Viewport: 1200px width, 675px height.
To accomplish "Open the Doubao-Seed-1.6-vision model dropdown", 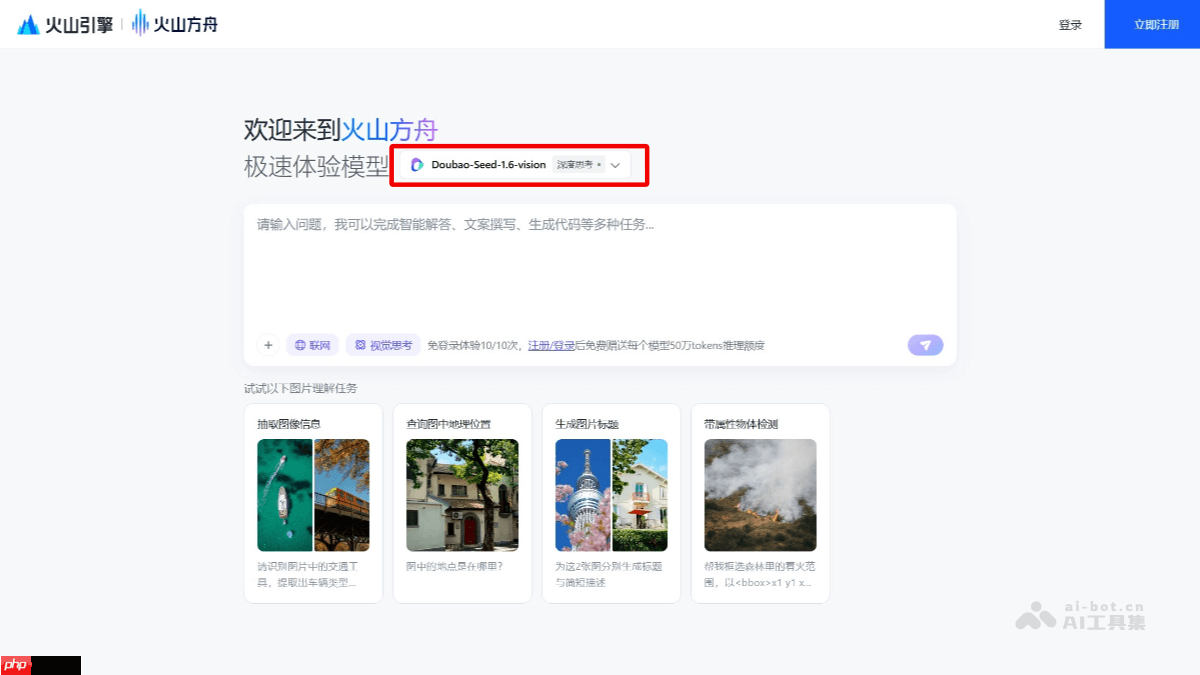I will [x=492, y=164].
